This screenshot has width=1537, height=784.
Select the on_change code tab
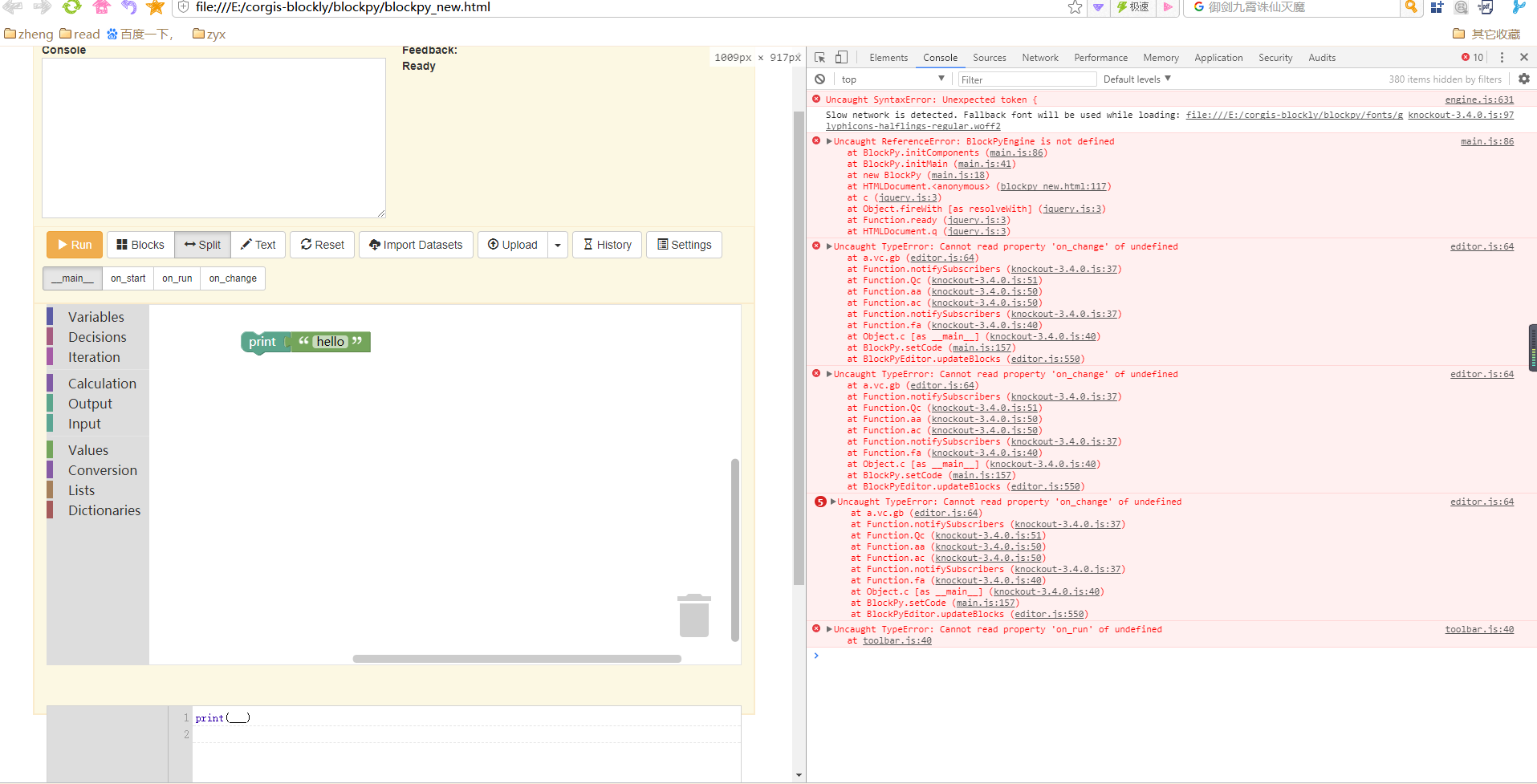click(233, 278)
